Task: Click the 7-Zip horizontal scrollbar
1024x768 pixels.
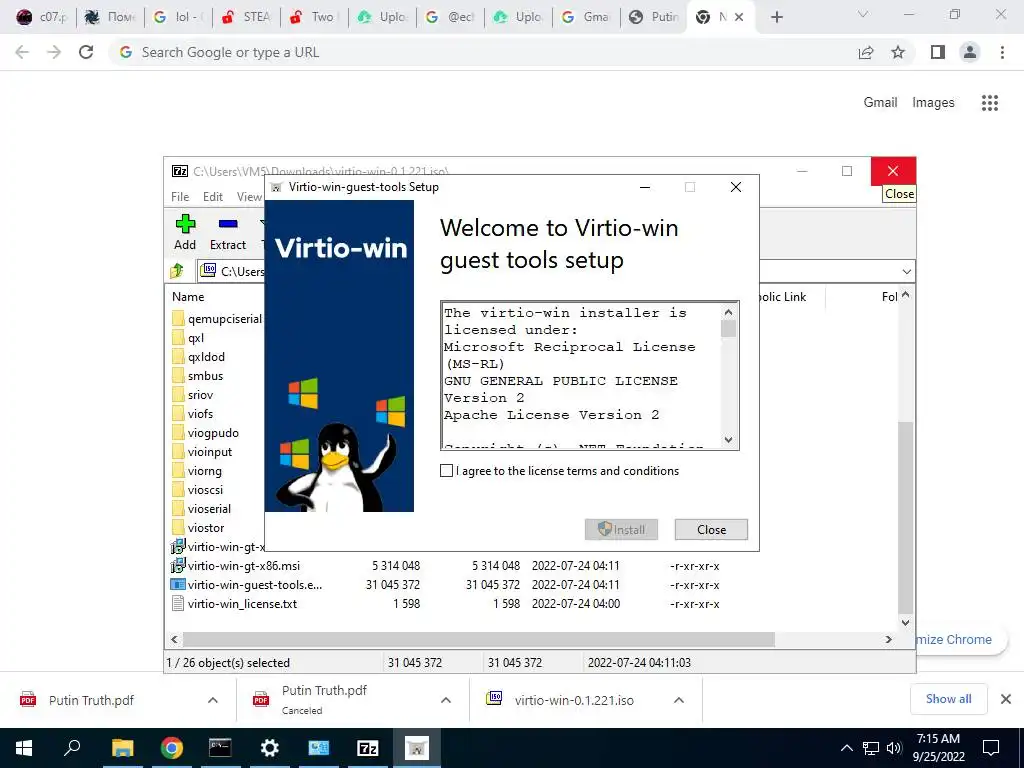Action: coord(478,639)
